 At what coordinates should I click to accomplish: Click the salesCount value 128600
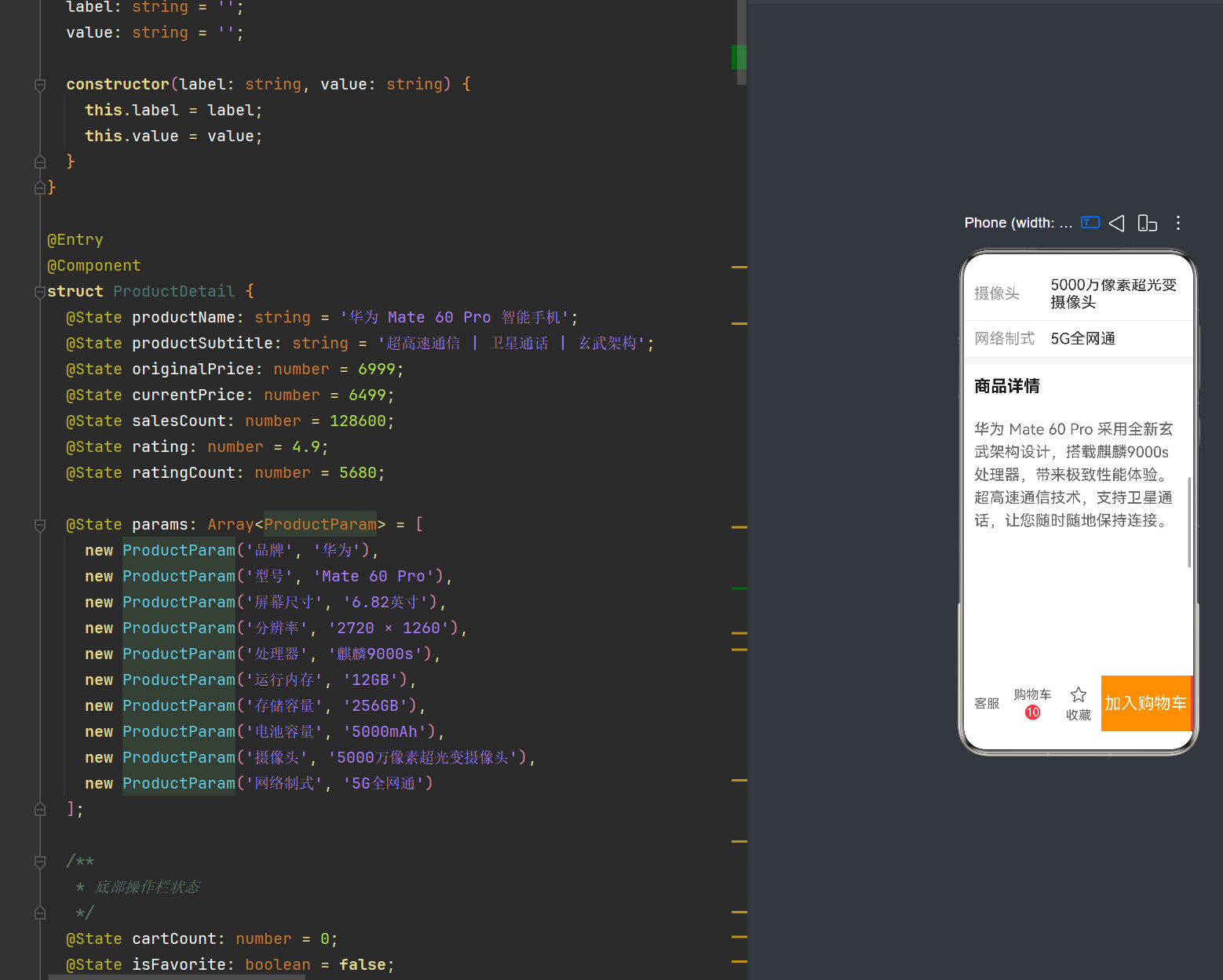point(358,421)
